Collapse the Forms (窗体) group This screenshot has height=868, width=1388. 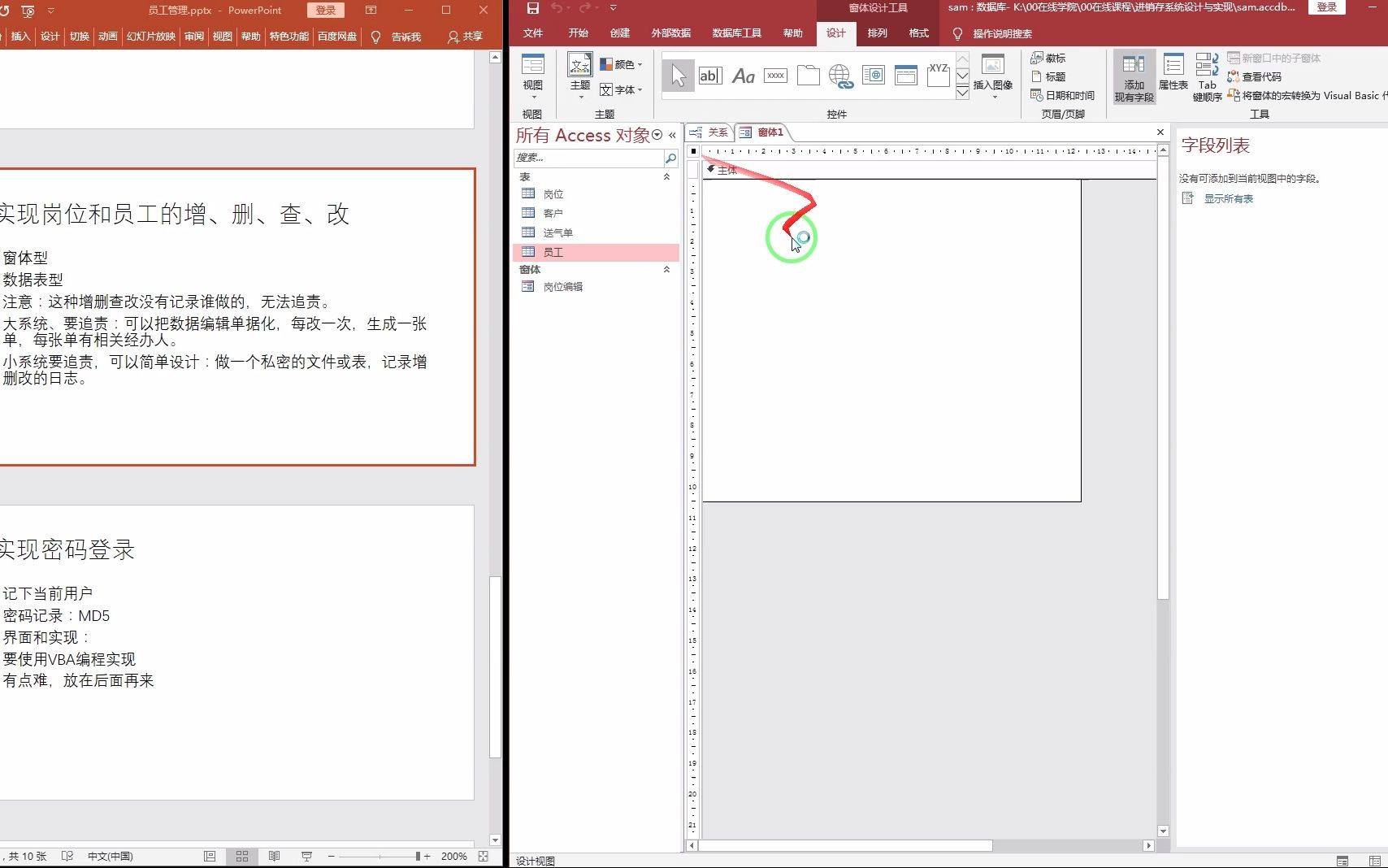[667, 269]
